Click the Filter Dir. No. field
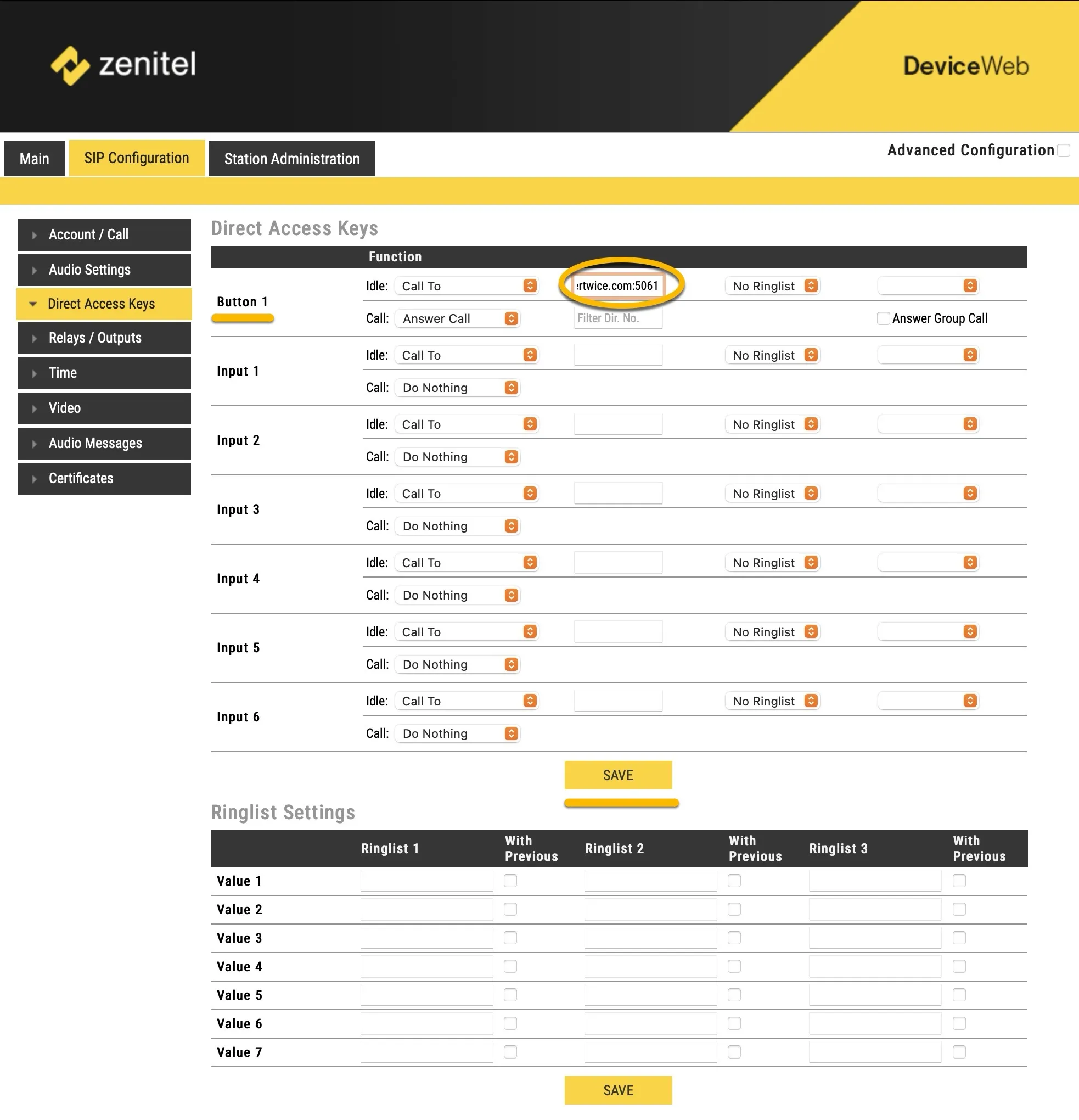Viewport: 1079px width, 1120px height. [619, 318]
